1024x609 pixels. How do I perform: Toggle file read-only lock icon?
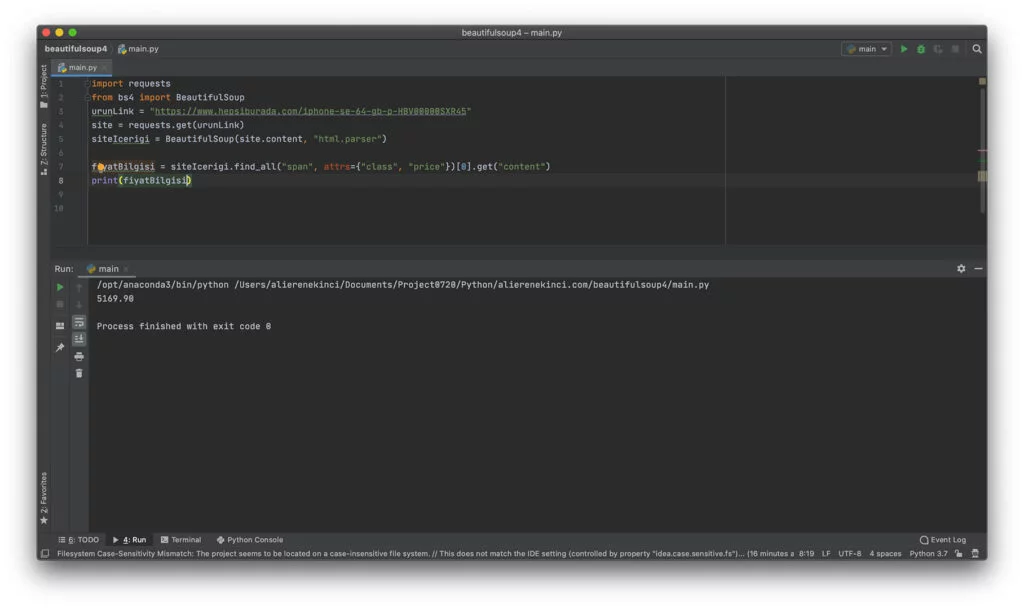(958, 554)
